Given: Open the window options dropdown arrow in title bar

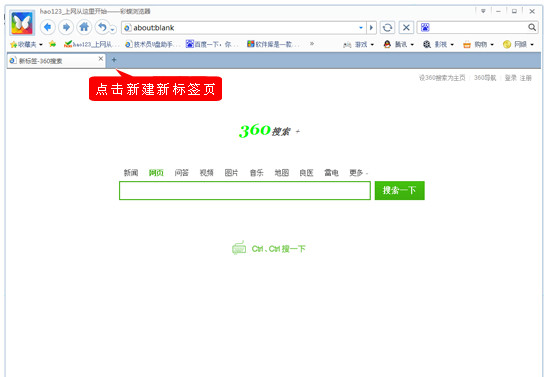Looking at the screenshot, I should (x=483, y=11).
